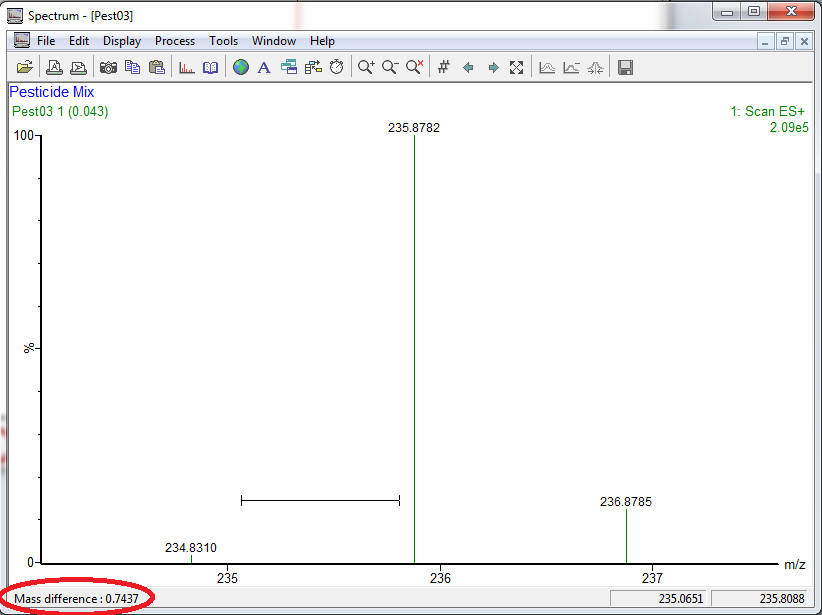Click the print portrait icon
This screenshot has height=615, width=822.
54,68
